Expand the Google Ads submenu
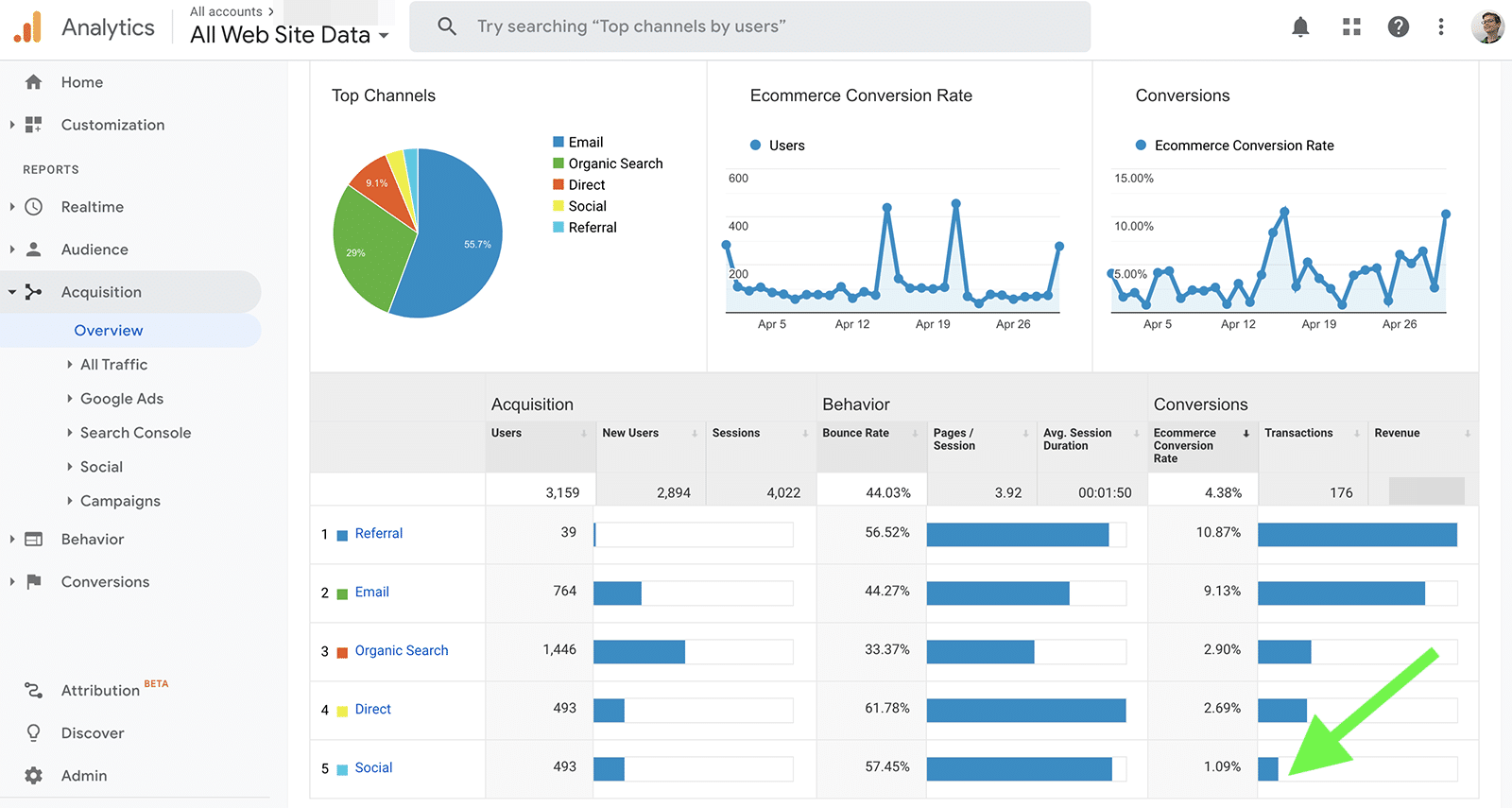 click(x=121, y=399)
